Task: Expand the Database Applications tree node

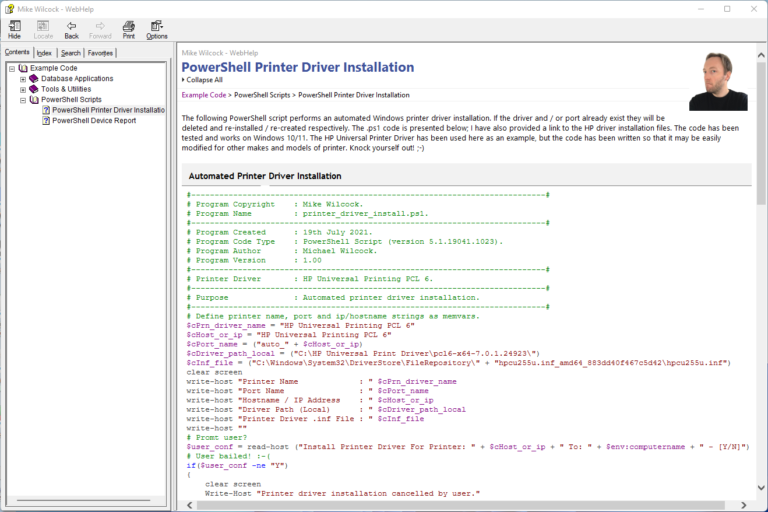Action: 22,78
